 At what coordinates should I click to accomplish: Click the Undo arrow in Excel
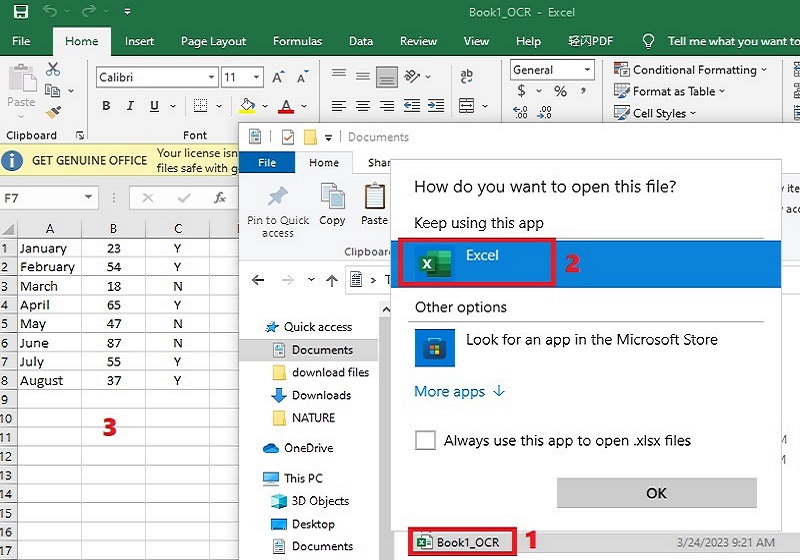pyautogui.click(x=49, y=11)
